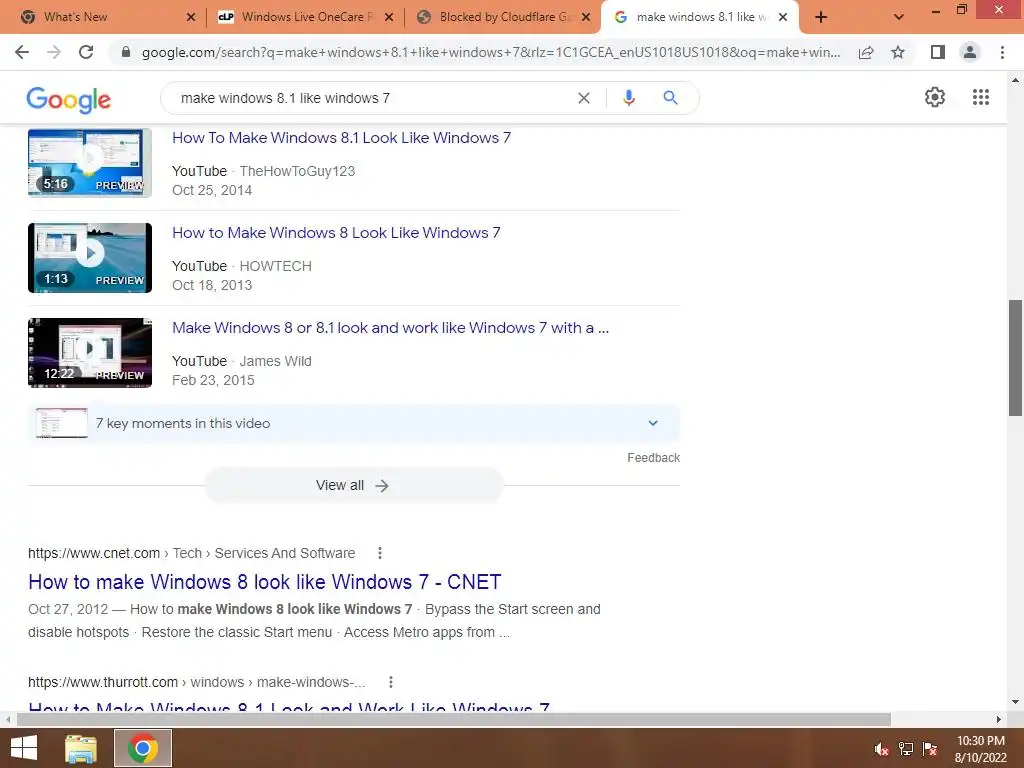
Task: Open the network tray icon
Action: (x=906, y=749)
